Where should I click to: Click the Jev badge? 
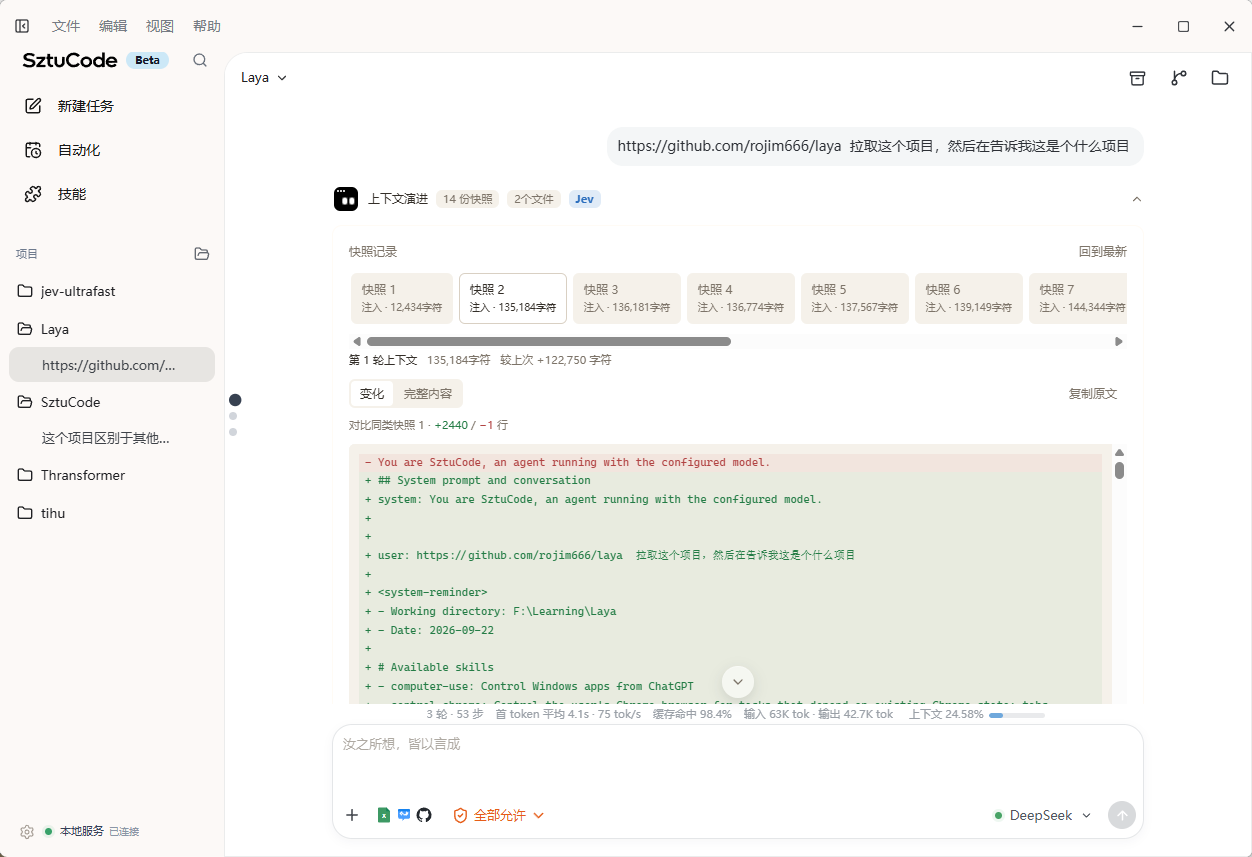point(585,199)
